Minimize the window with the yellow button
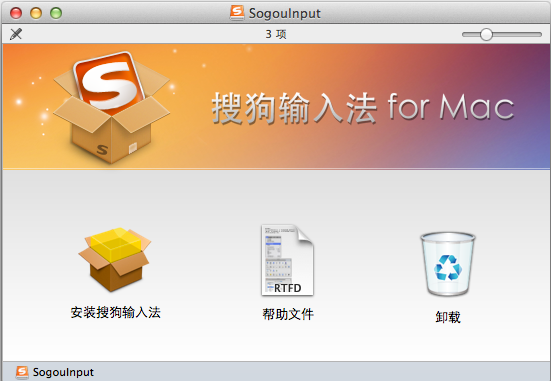Viewport: 551px width, 381px height. [x=36, y=13]
